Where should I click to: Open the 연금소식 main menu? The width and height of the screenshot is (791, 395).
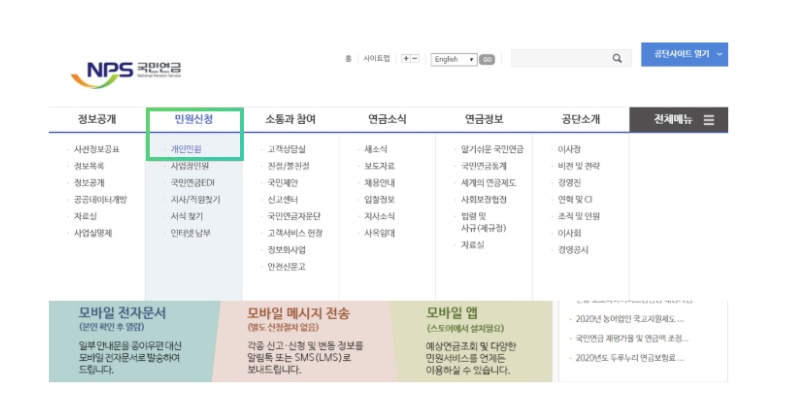(x=387, y=120)
